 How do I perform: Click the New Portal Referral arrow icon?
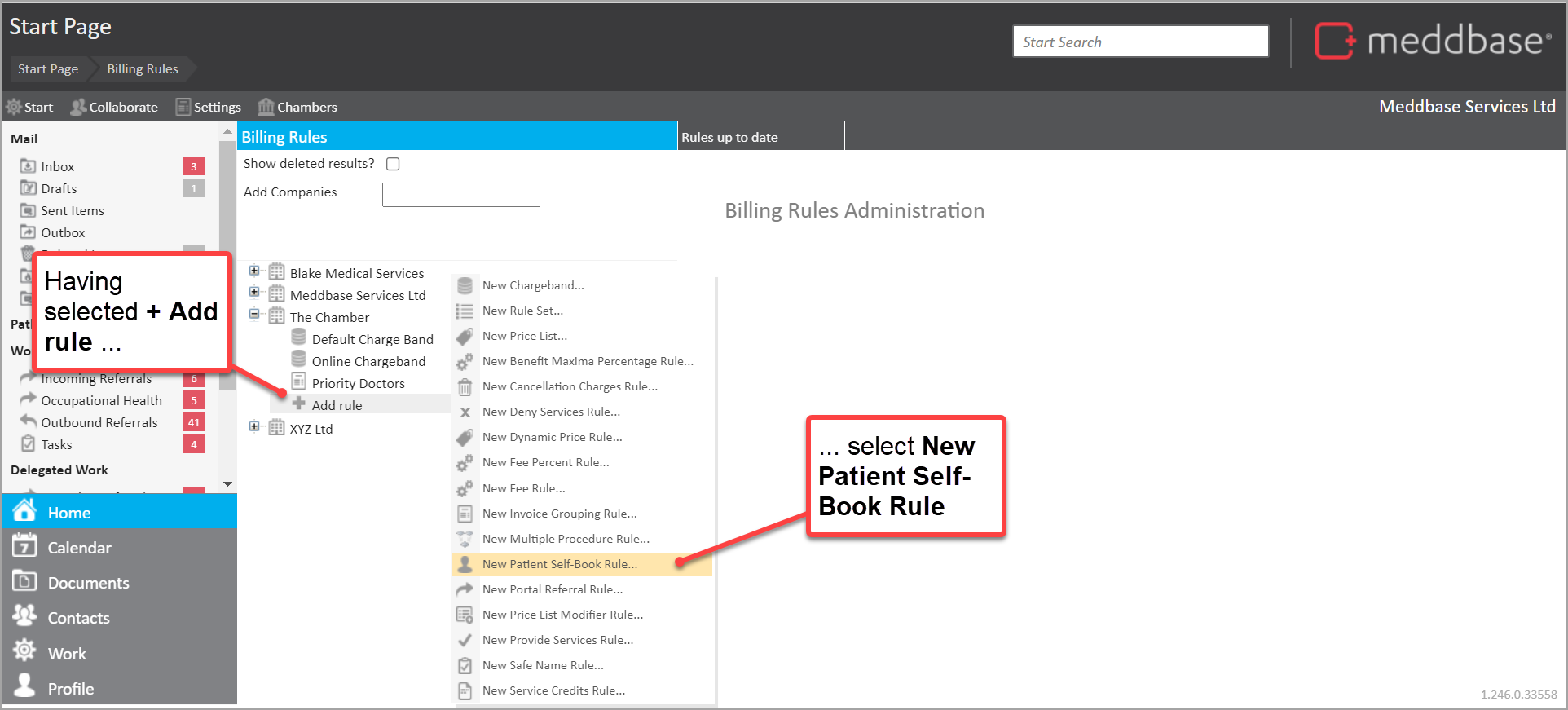pyautogui.click(x=465, y=589)
